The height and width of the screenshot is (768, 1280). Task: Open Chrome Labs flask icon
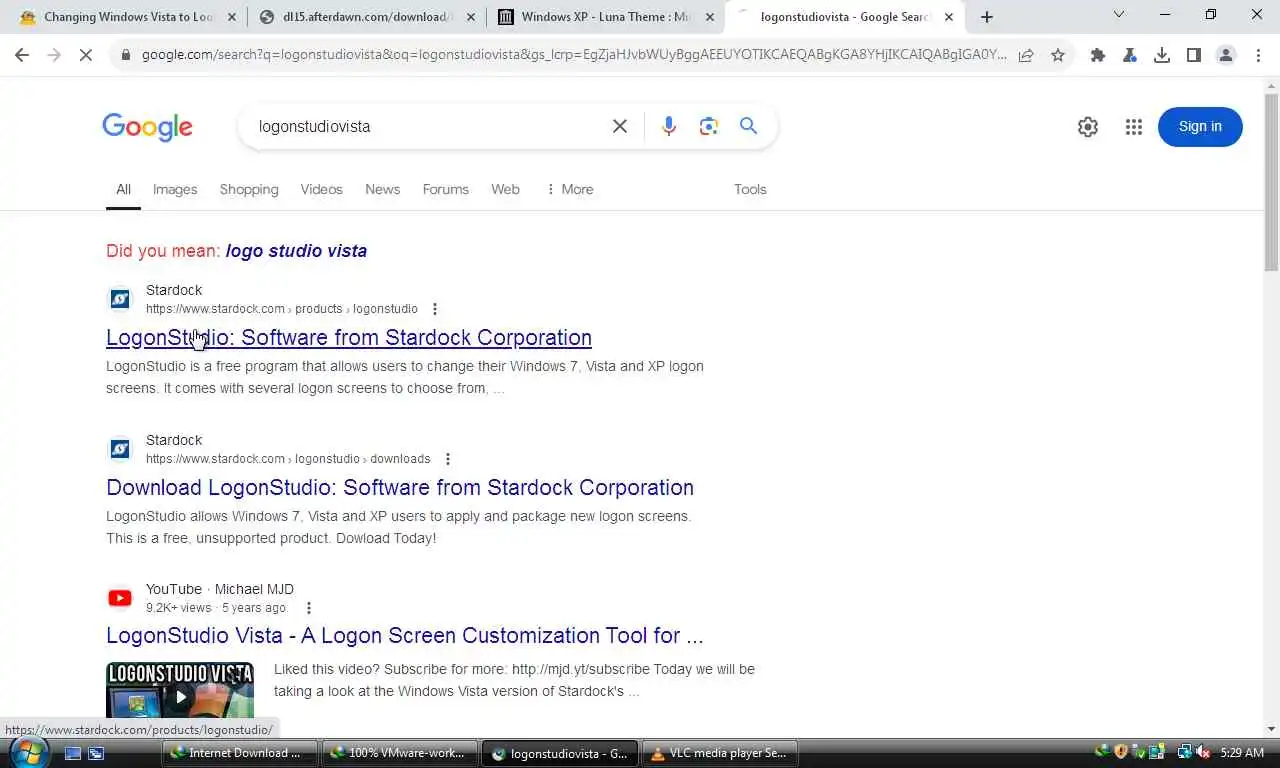point(1130,55)
